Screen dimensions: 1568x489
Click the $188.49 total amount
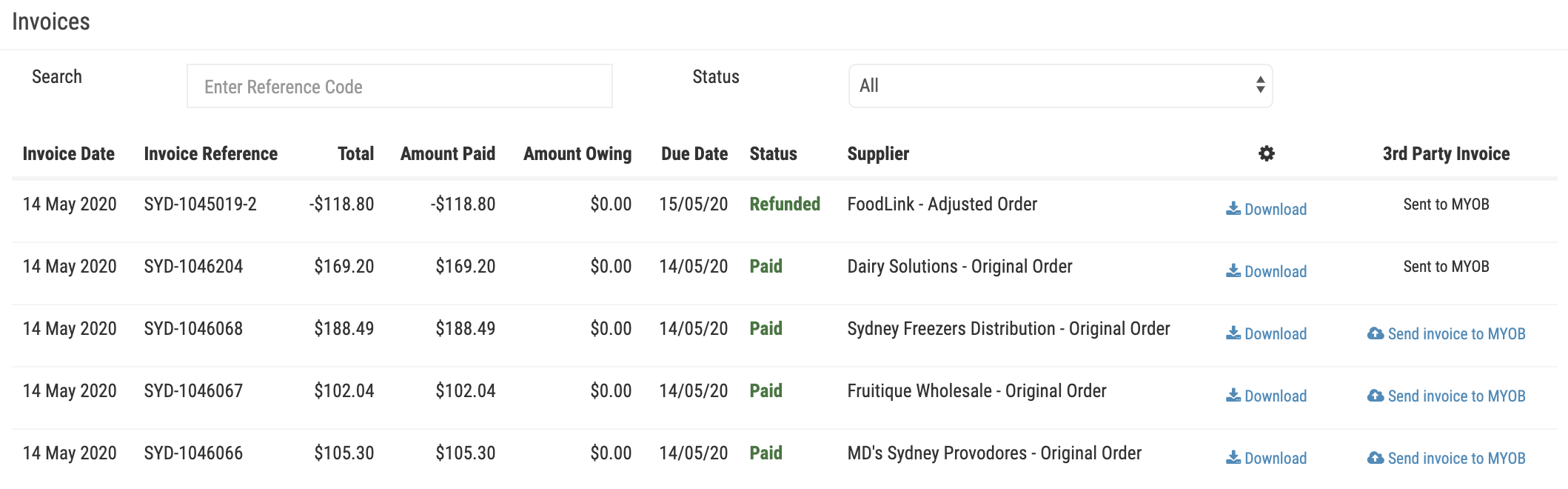coord(344,328)
